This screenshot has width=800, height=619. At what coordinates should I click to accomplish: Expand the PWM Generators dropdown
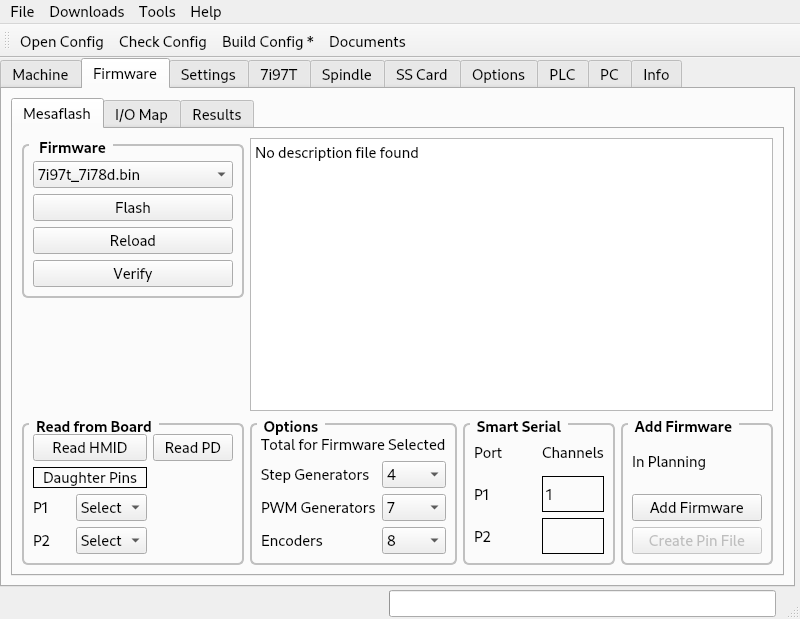click(414, 508)
